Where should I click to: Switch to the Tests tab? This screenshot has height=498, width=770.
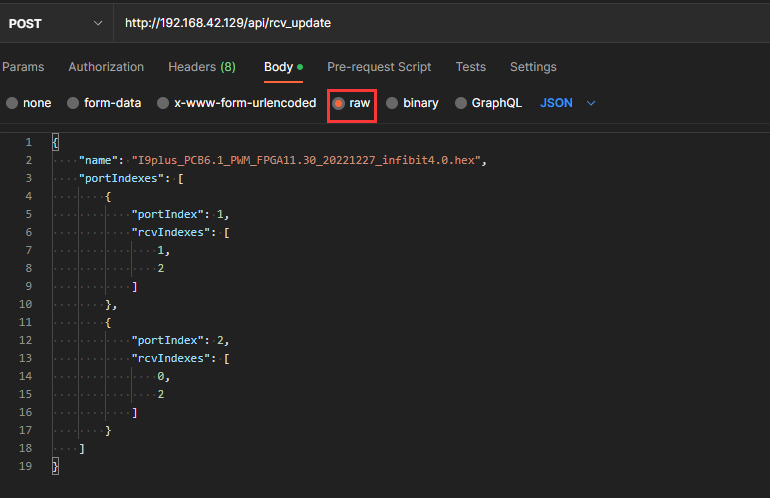(470, 67)
